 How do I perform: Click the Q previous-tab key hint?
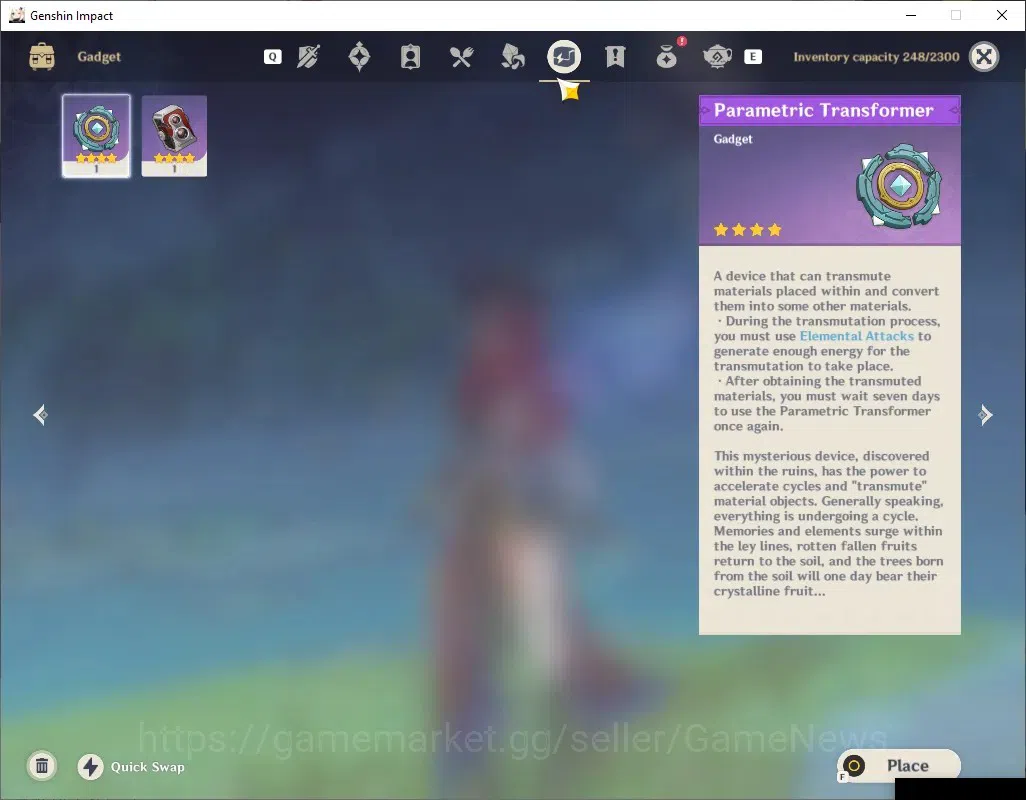point(273,57)
